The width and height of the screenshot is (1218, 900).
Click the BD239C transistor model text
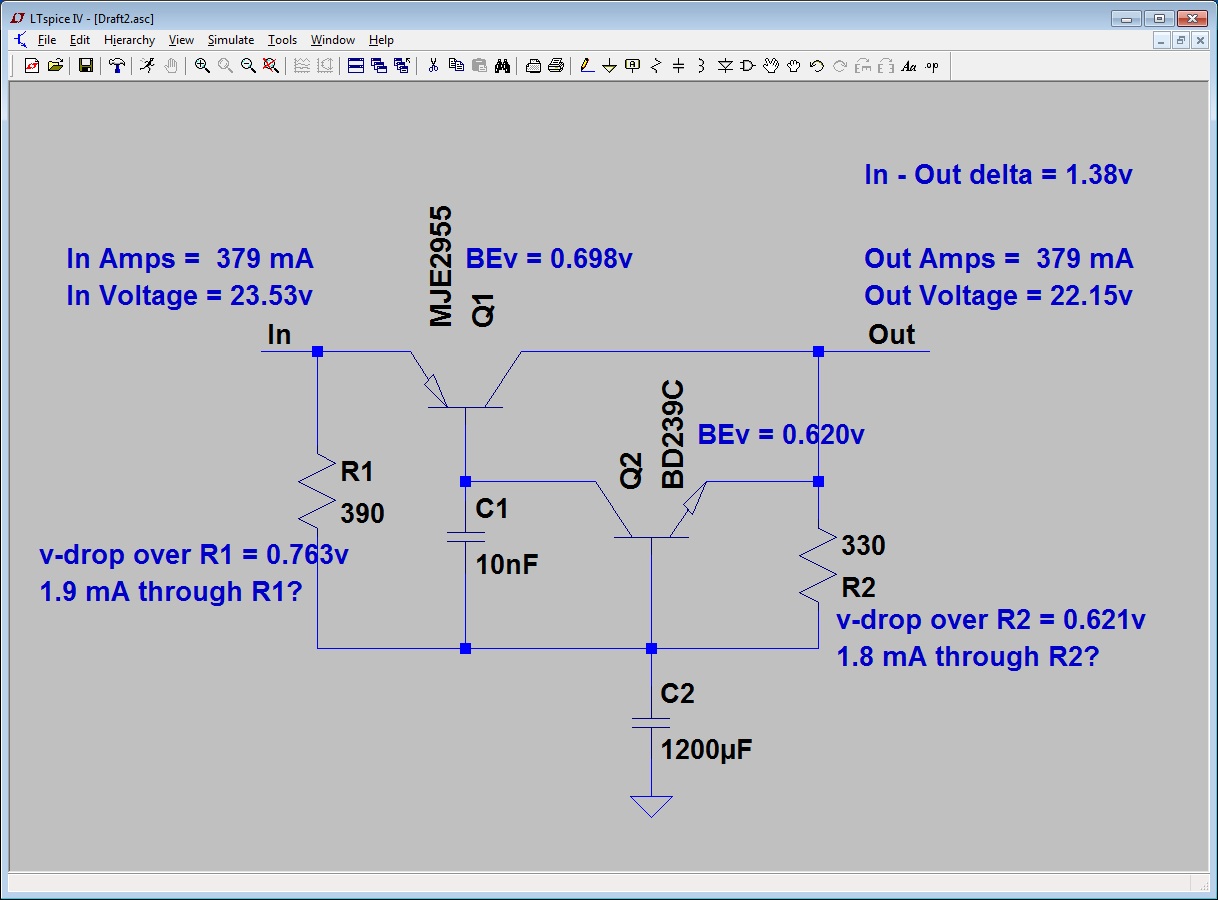click(x=673, y=434)
